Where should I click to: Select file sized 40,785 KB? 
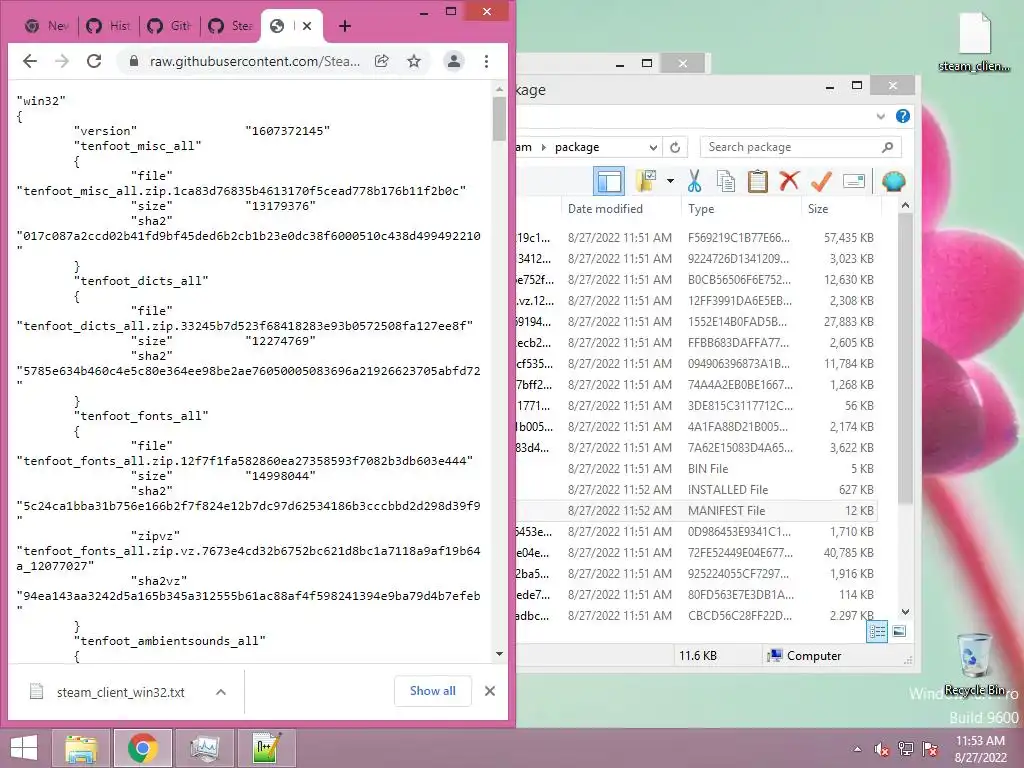696,552
